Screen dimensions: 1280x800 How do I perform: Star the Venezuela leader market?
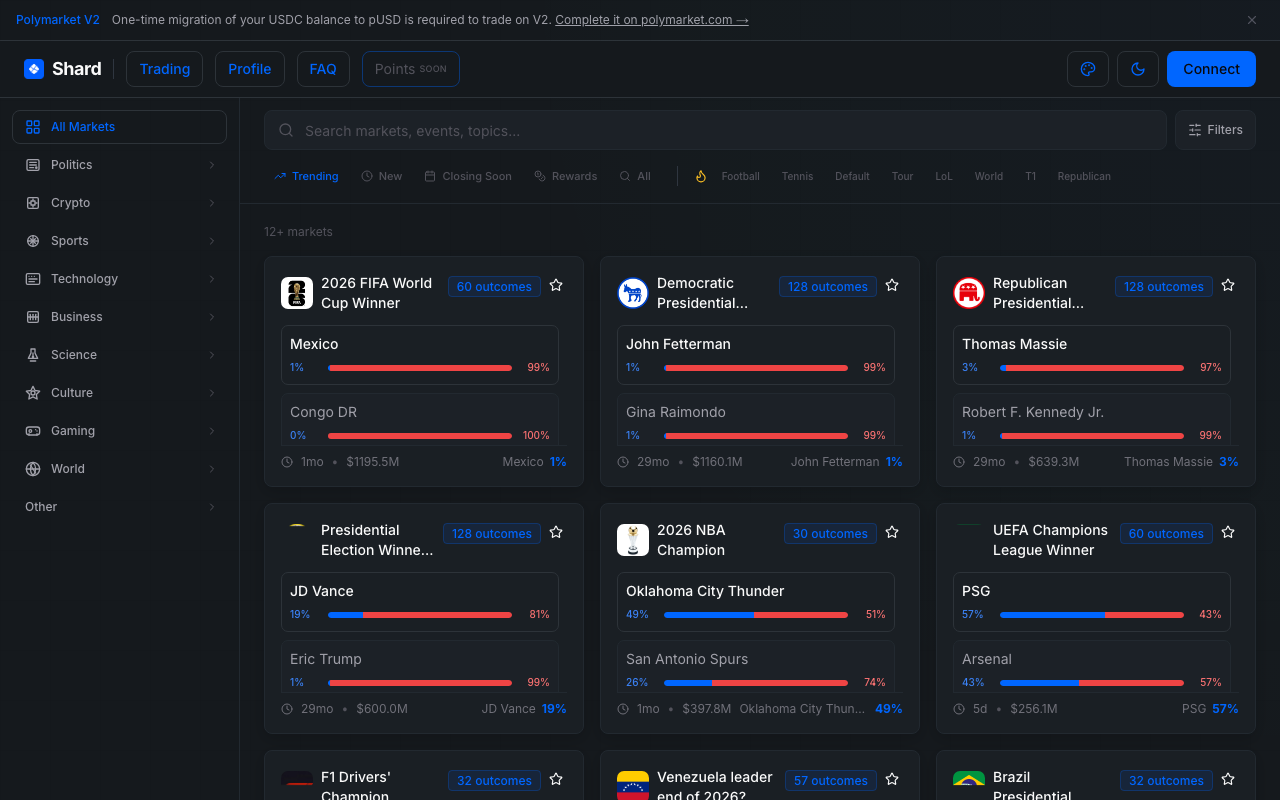coord(892,779)
